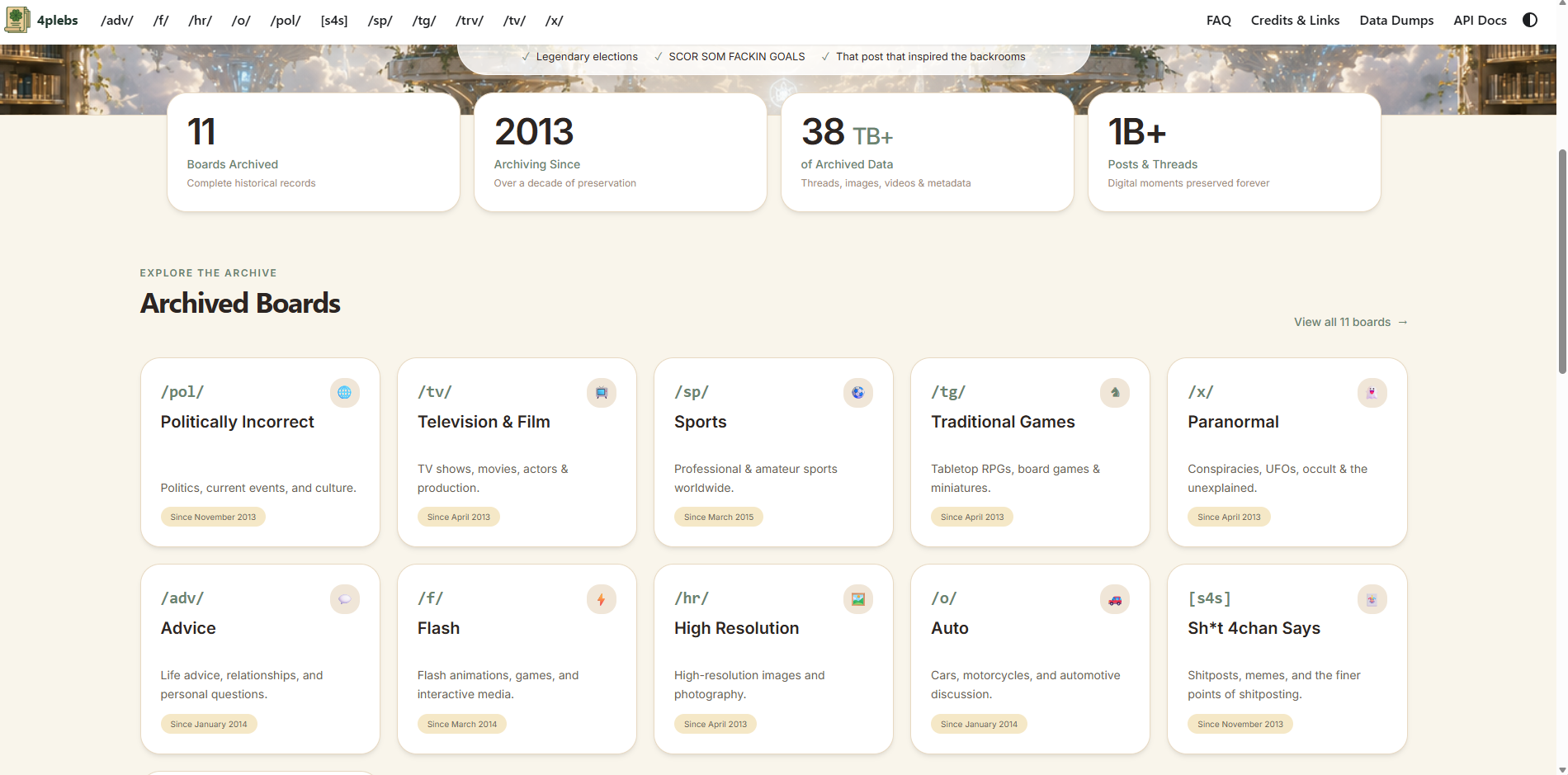
Task: Open the /x/ board from navbar
Action: (555, 21)
